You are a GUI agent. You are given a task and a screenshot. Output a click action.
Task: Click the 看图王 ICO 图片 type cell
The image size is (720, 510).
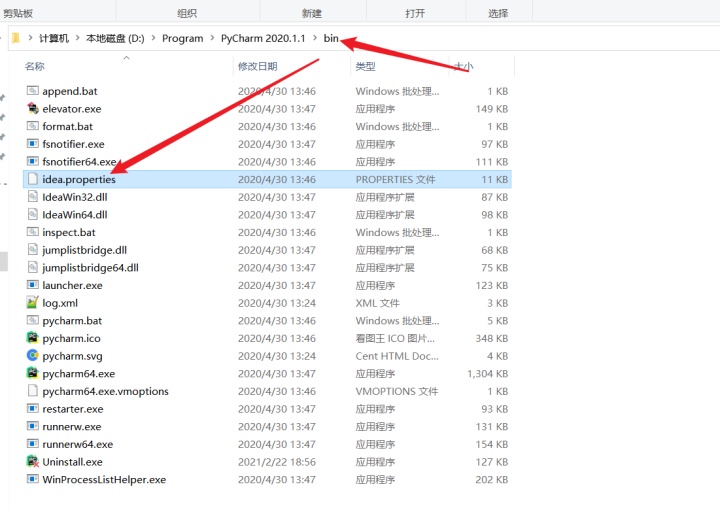pos(395,338)
